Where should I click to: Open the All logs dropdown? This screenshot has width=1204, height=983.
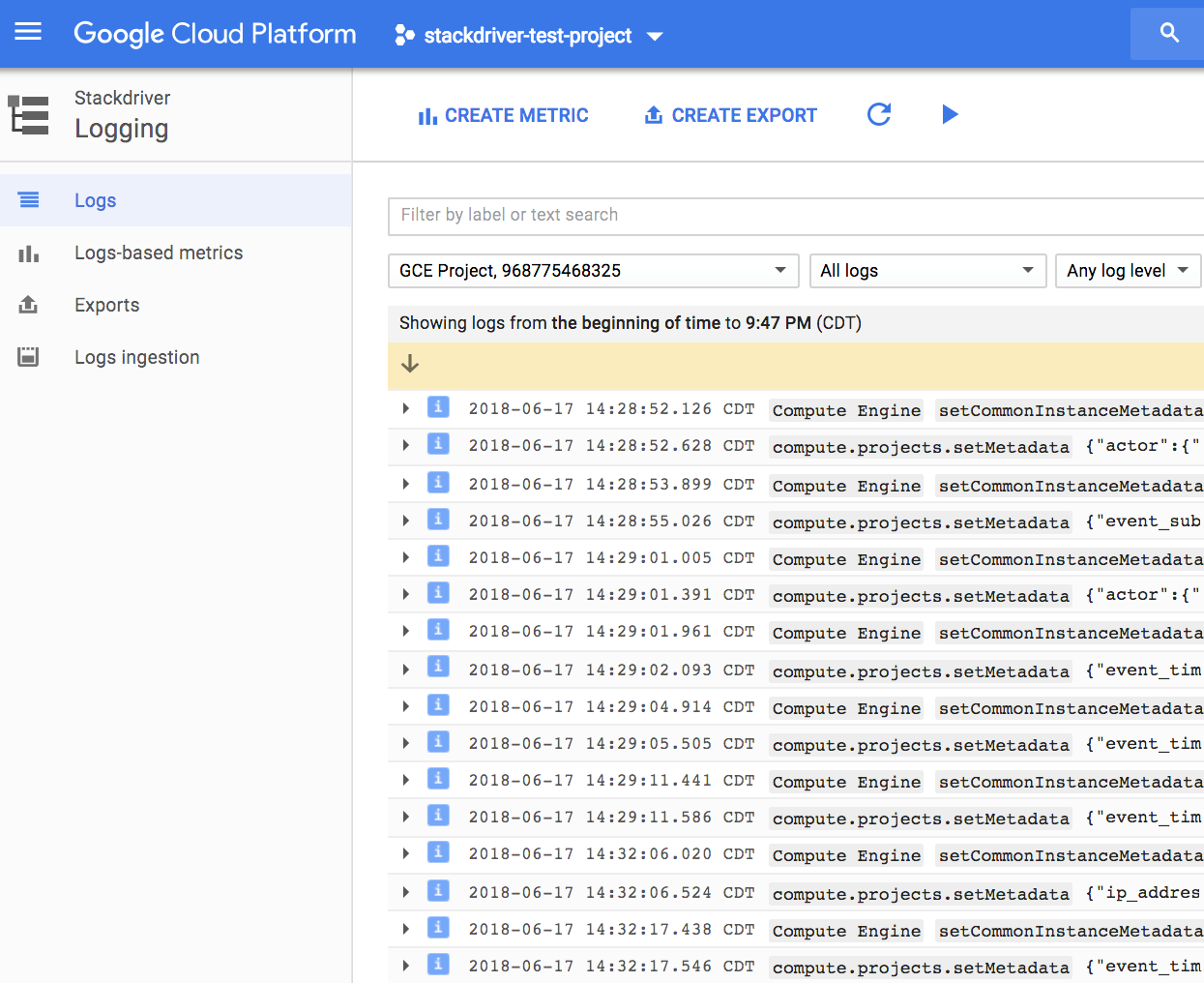click(x=927, y=271)
